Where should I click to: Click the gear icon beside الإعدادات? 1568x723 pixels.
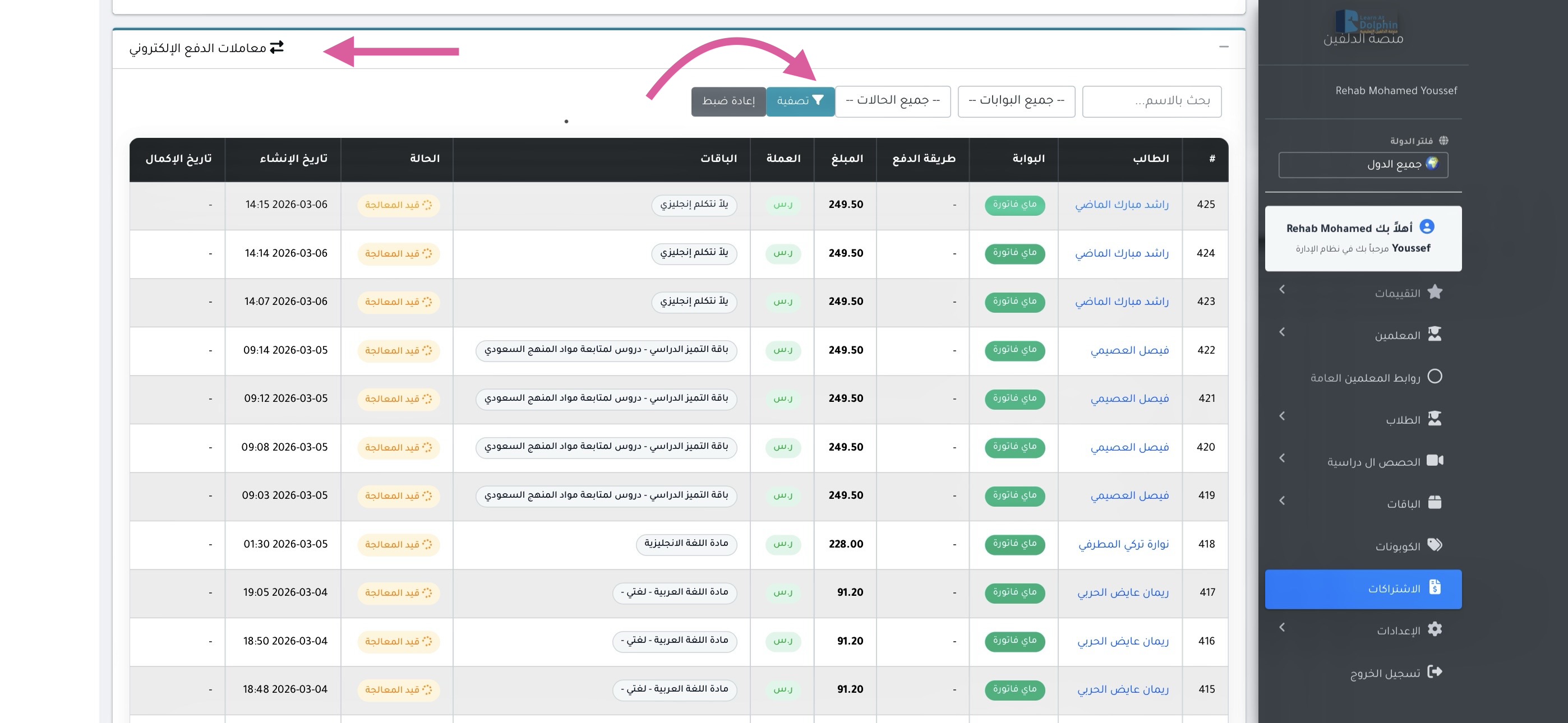pos(1434,629)
